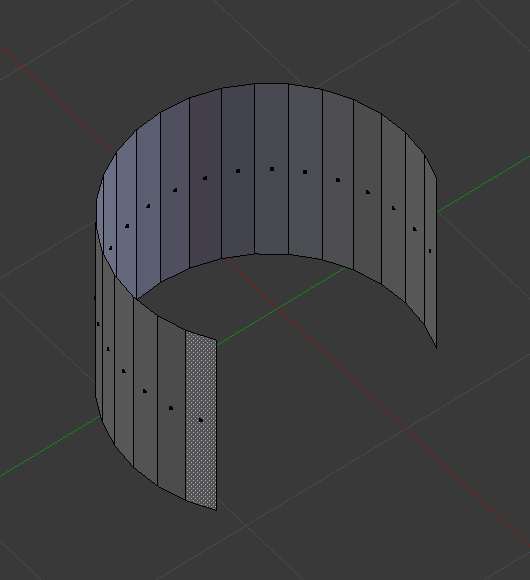The height and width of the screenshot is (580, 530).
Task: Select the gray face adjoining the stippled face
Action: click(x=171, y=408)
